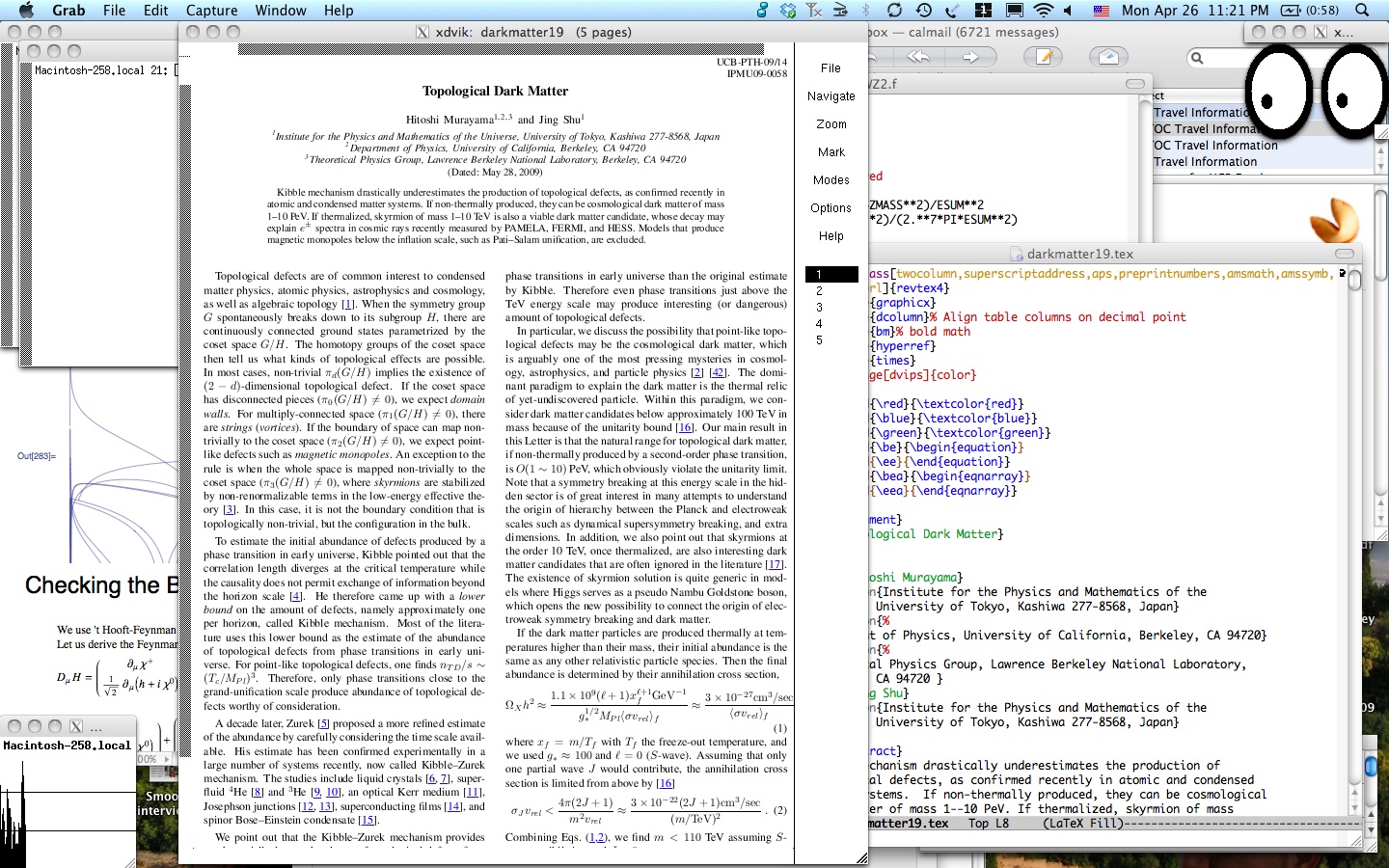Click the display monitor icon in the menu bar
Image resolution: width=1389 pixels, height=868 pixels.
(1014, 10)
